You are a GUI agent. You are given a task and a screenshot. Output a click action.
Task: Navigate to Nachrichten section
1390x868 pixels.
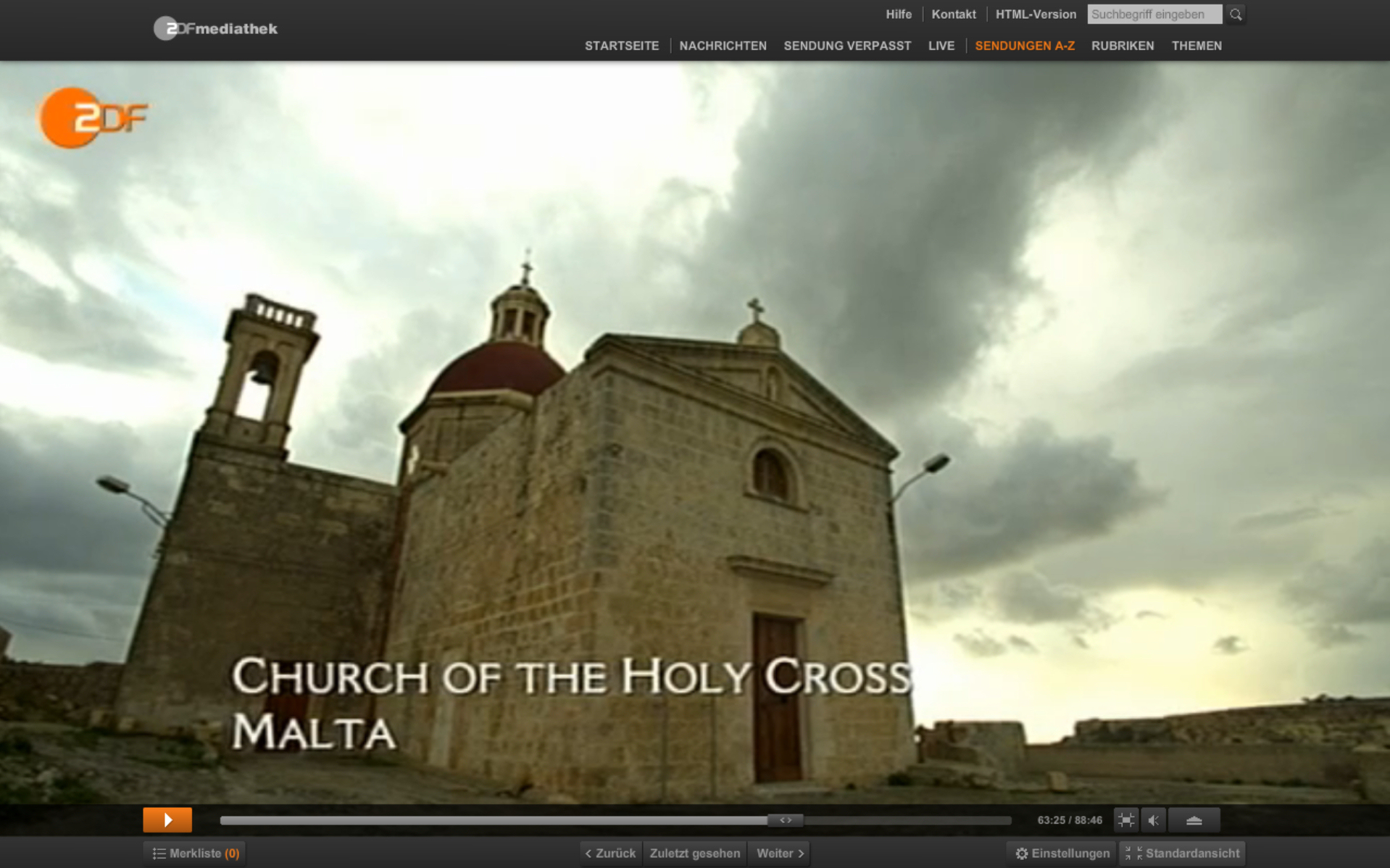[x=723, y=46]
